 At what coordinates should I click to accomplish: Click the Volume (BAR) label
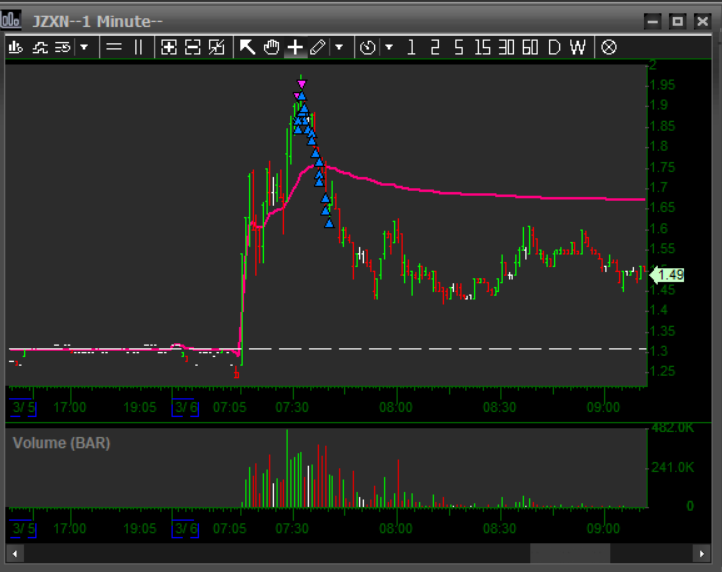pyautogui.click(x=61, y=443)
